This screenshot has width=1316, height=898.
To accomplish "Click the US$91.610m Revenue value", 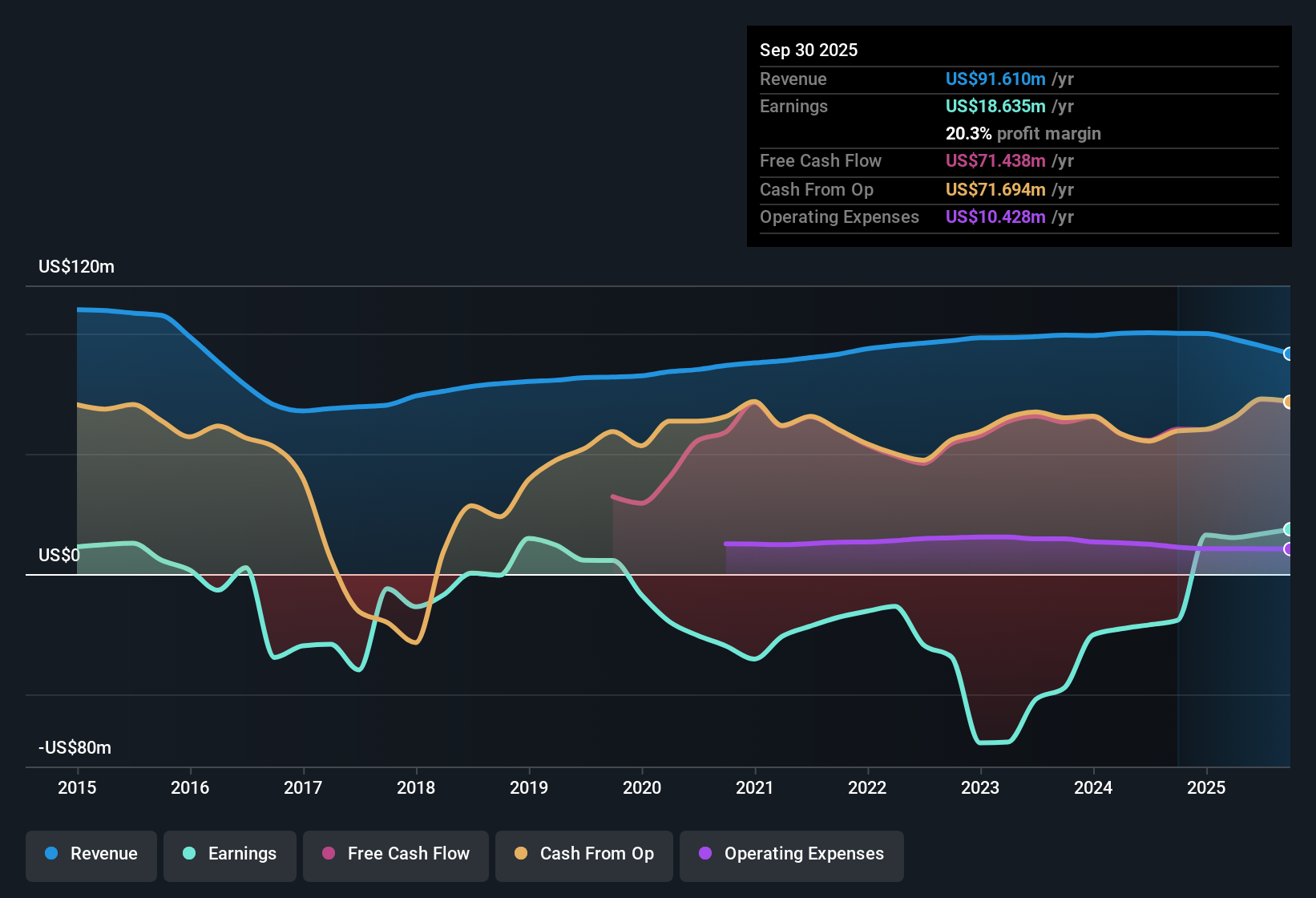I will point(995,79).
